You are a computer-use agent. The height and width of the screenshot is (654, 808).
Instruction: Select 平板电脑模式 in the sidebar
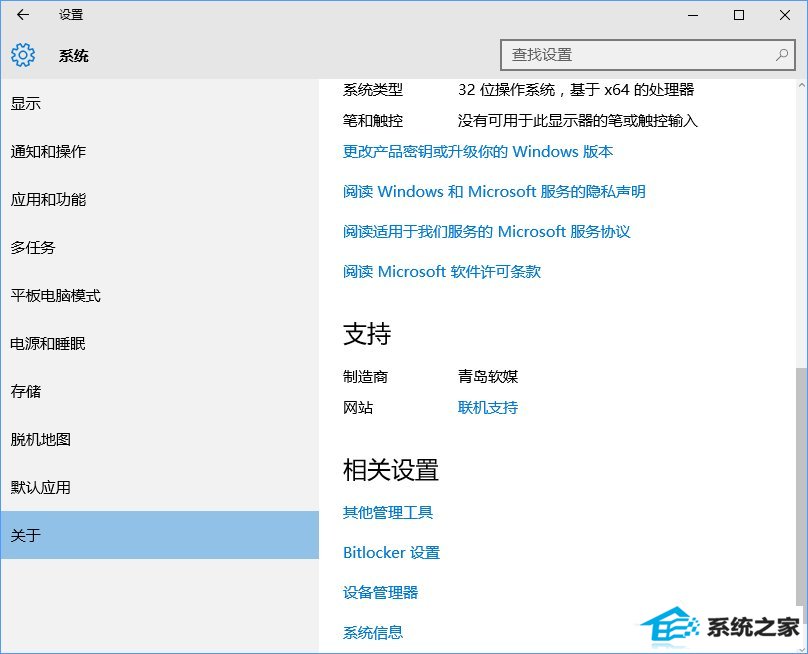coord(160,295)
